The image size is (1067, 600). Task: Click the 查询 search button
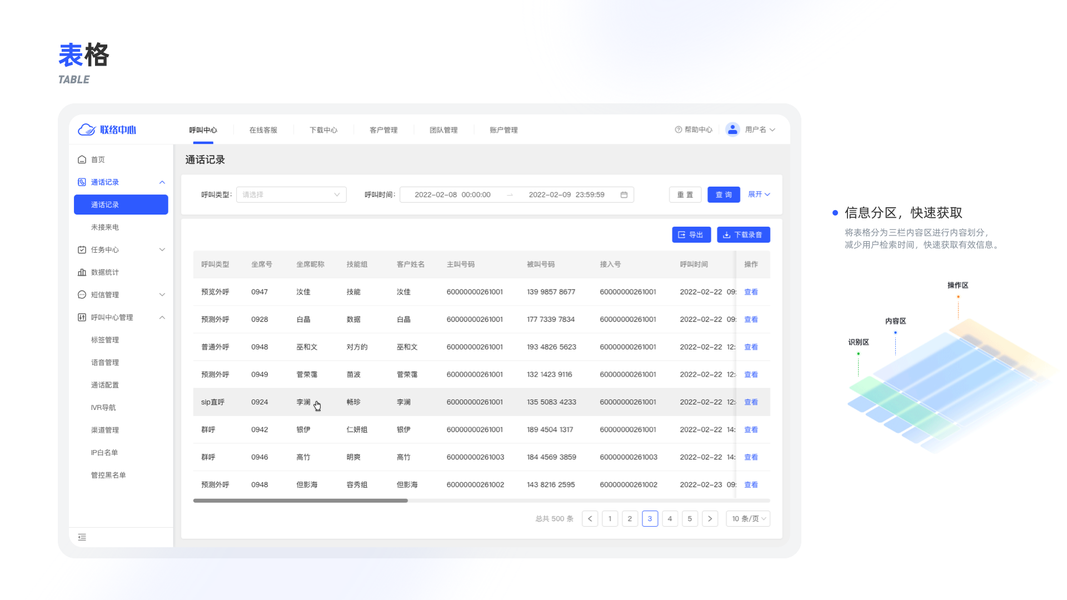click(723, 195)
